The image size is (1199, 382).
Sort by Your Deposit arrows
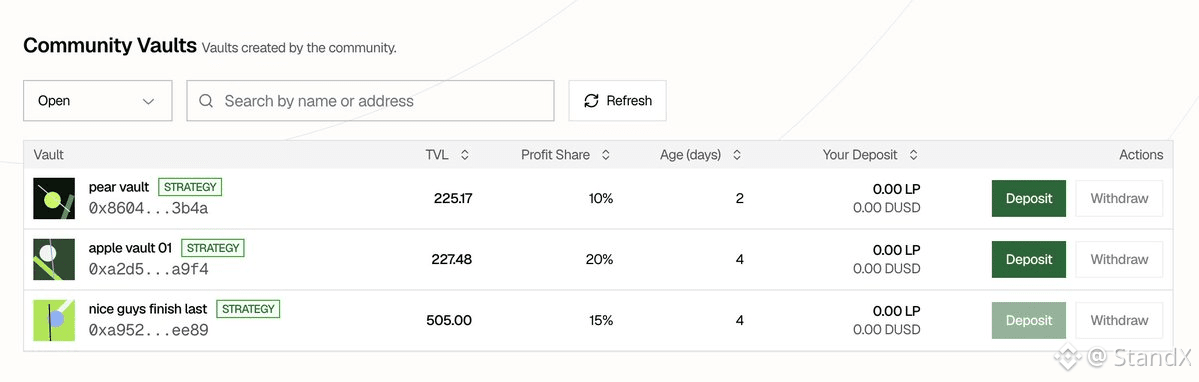pyautogui.click(x=913, y=155)
